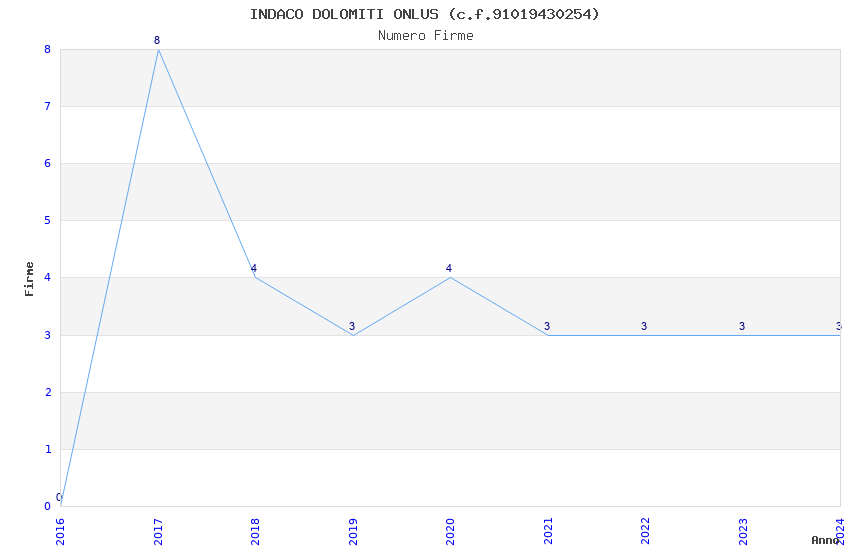Click y-axis tick value 3
Image resolution: width=850 pixels, height=550 pixels.
tap(48, 335)
